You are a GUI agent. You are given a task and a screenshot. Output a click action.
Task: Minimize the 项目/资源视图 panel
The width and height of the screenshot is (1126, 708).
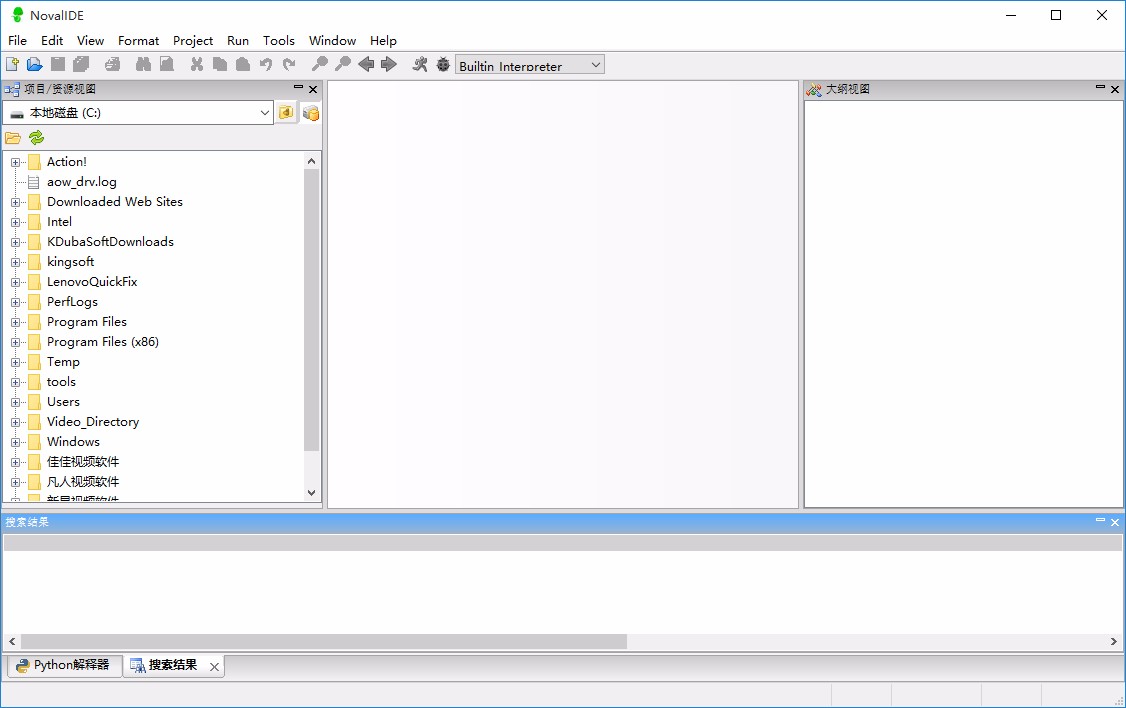pos(298,88)
